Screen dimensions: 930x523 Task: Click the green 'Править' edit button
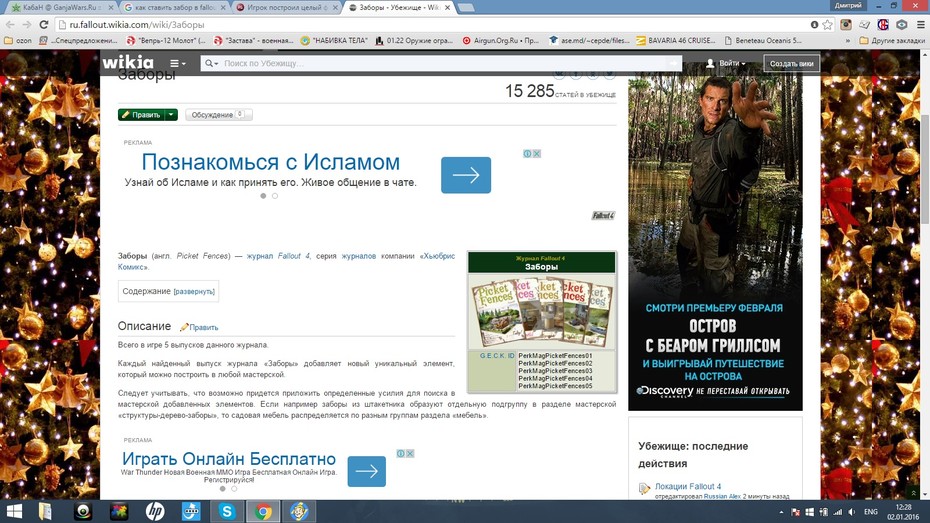[x=141, y=114]
